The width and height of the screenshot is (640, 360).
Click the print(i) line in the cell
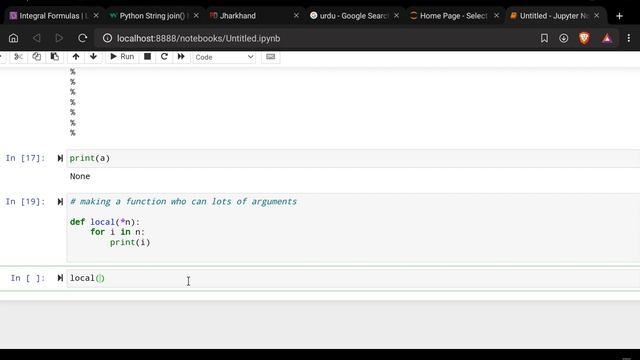pyautogui.click(x=130, y=242)
